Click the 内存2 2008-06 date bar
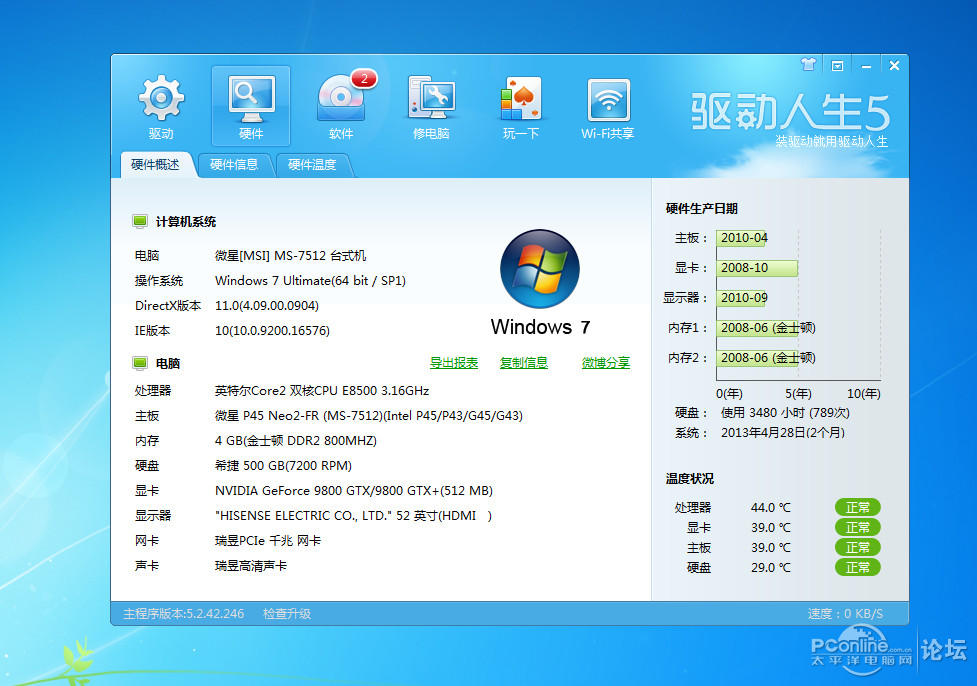 click(758, 358)
